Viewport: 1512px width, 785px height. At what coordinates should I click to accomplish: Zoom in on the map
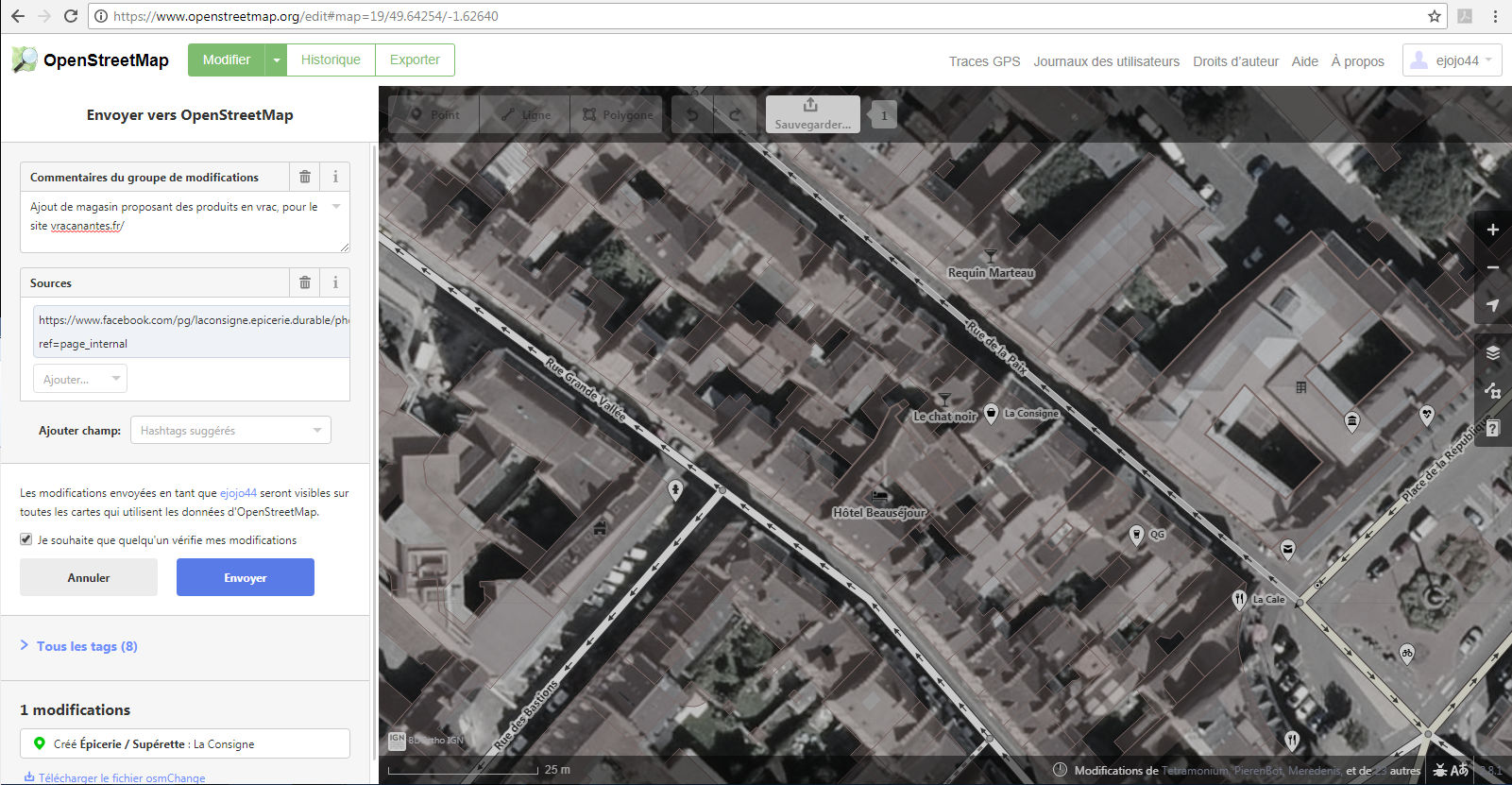pyautogui.click(x=1493, y=230)
